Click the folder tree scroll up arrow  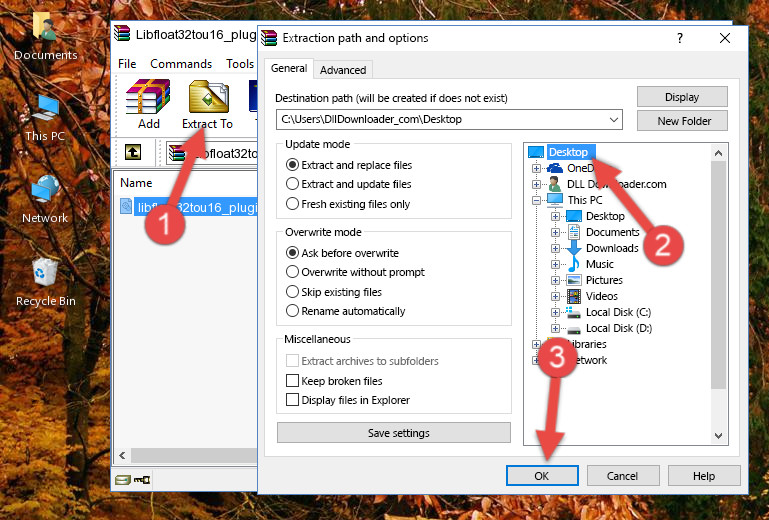point(718,153)
